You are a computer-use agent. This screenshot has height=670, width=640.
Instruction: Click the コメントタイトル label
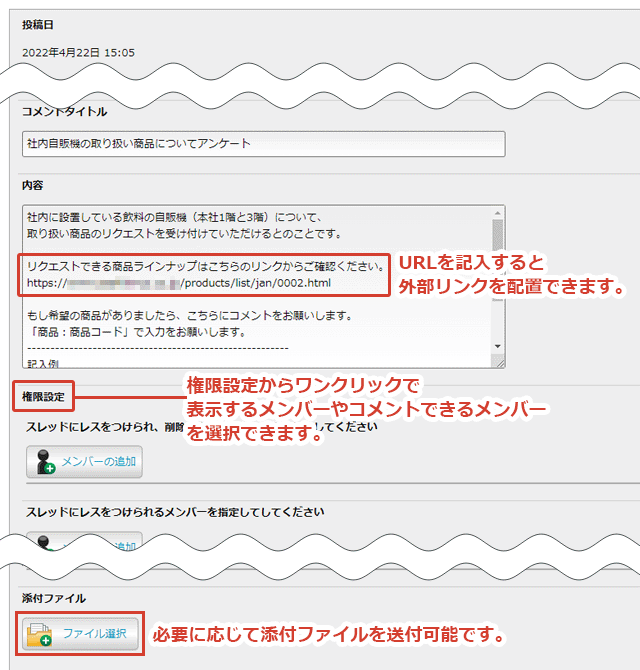[x=64, y=112]
